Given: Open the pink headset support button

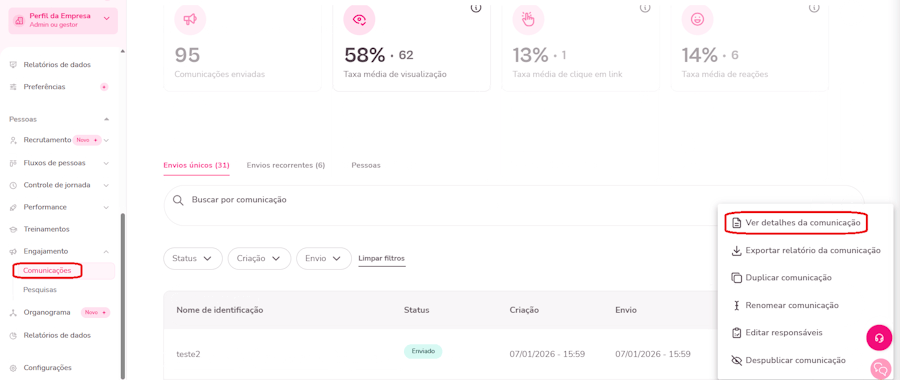Looking at the screenshot, I should pos(879,338).
